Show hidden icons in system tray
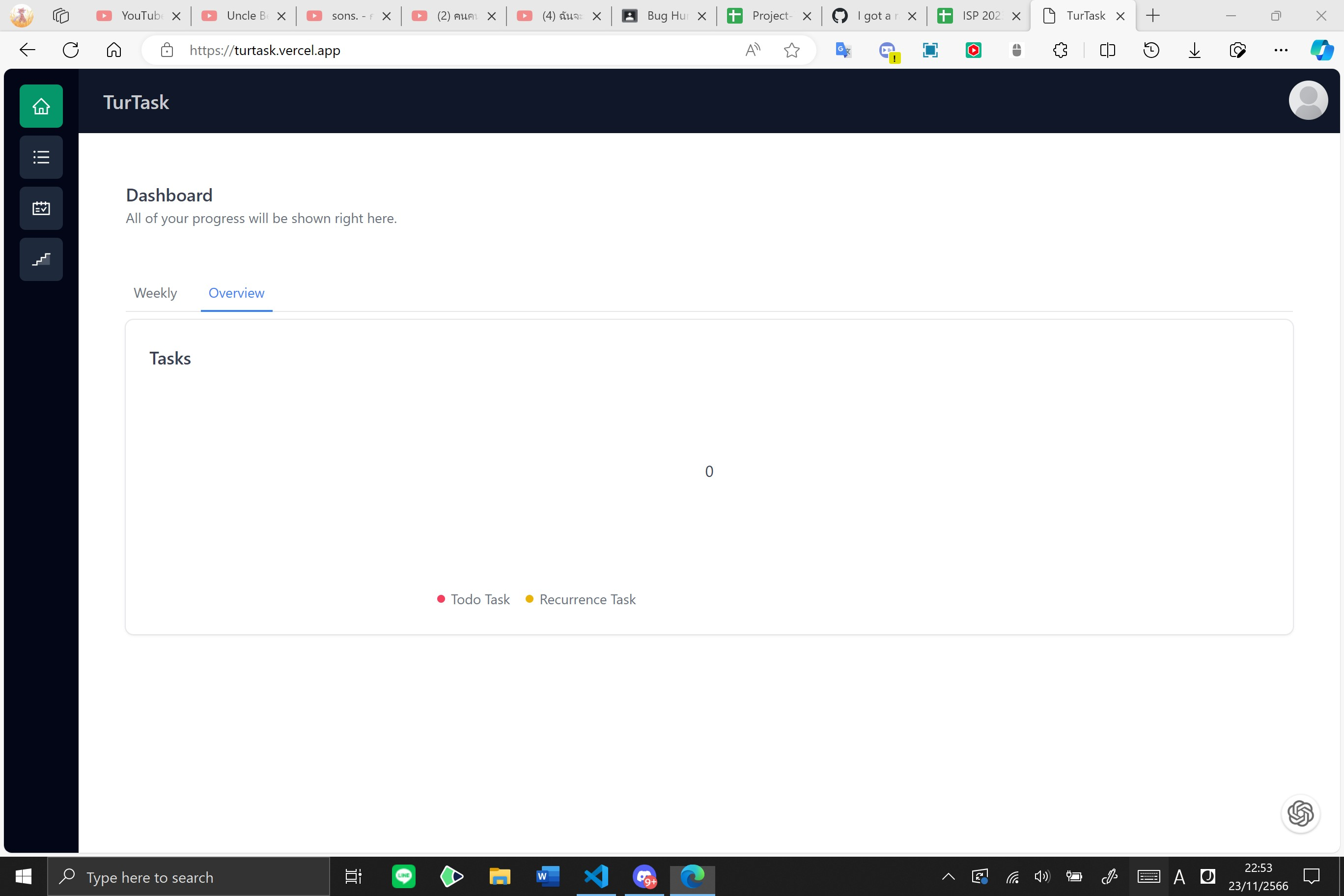 (x=948, y=876)
